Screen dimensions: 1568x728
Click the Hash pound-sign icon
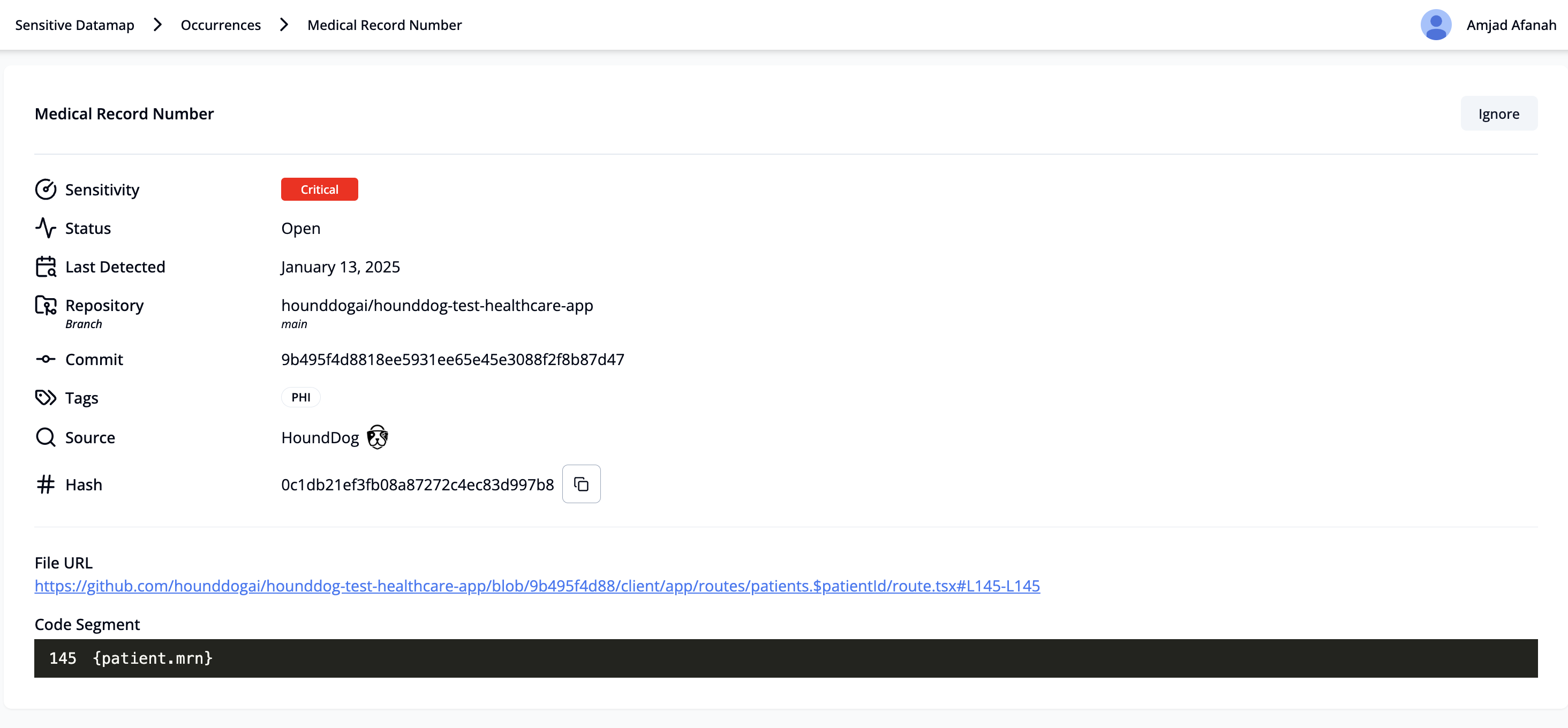(x=46, y=484)
